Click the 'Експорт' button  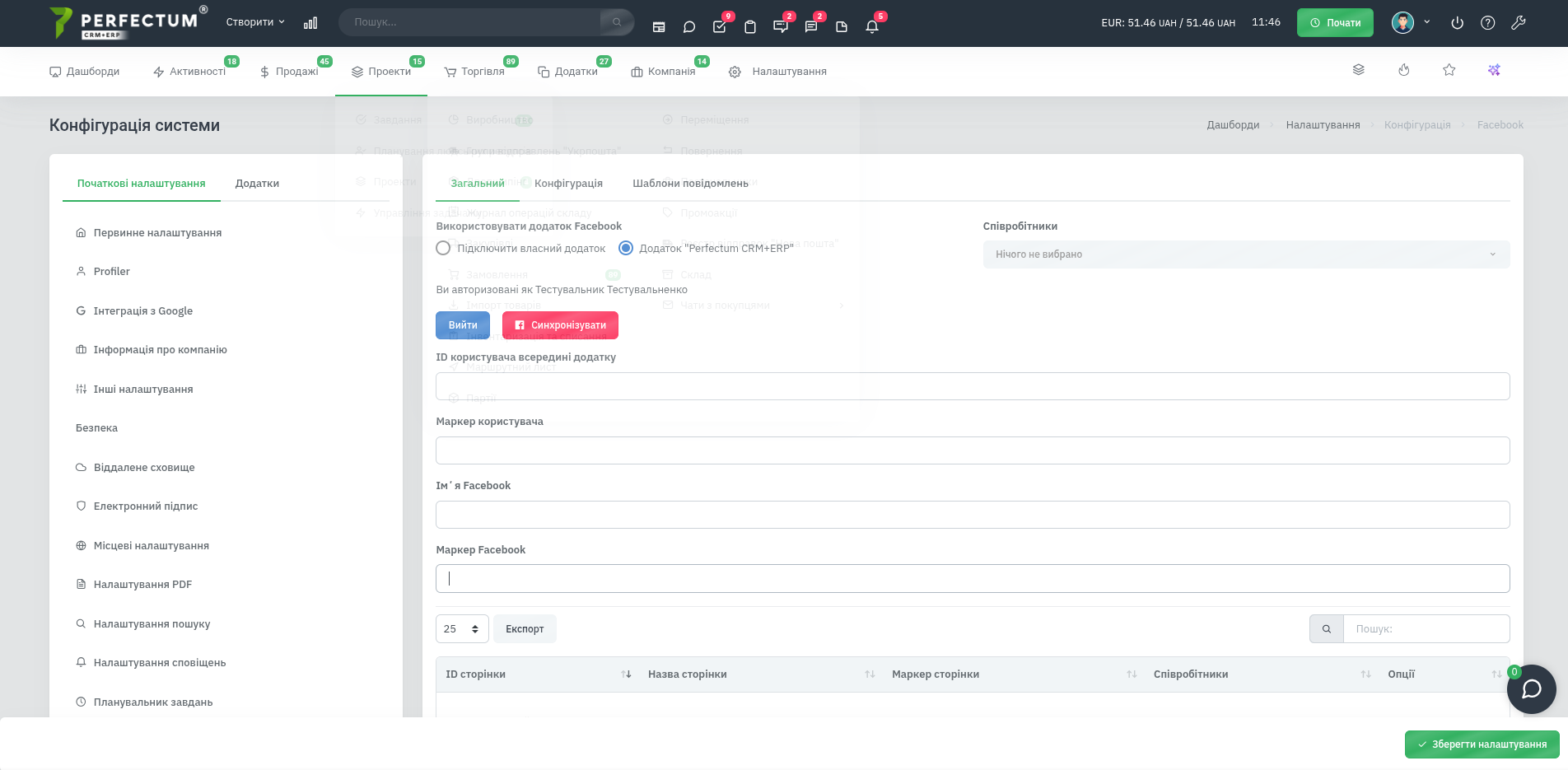pos(525,629)
